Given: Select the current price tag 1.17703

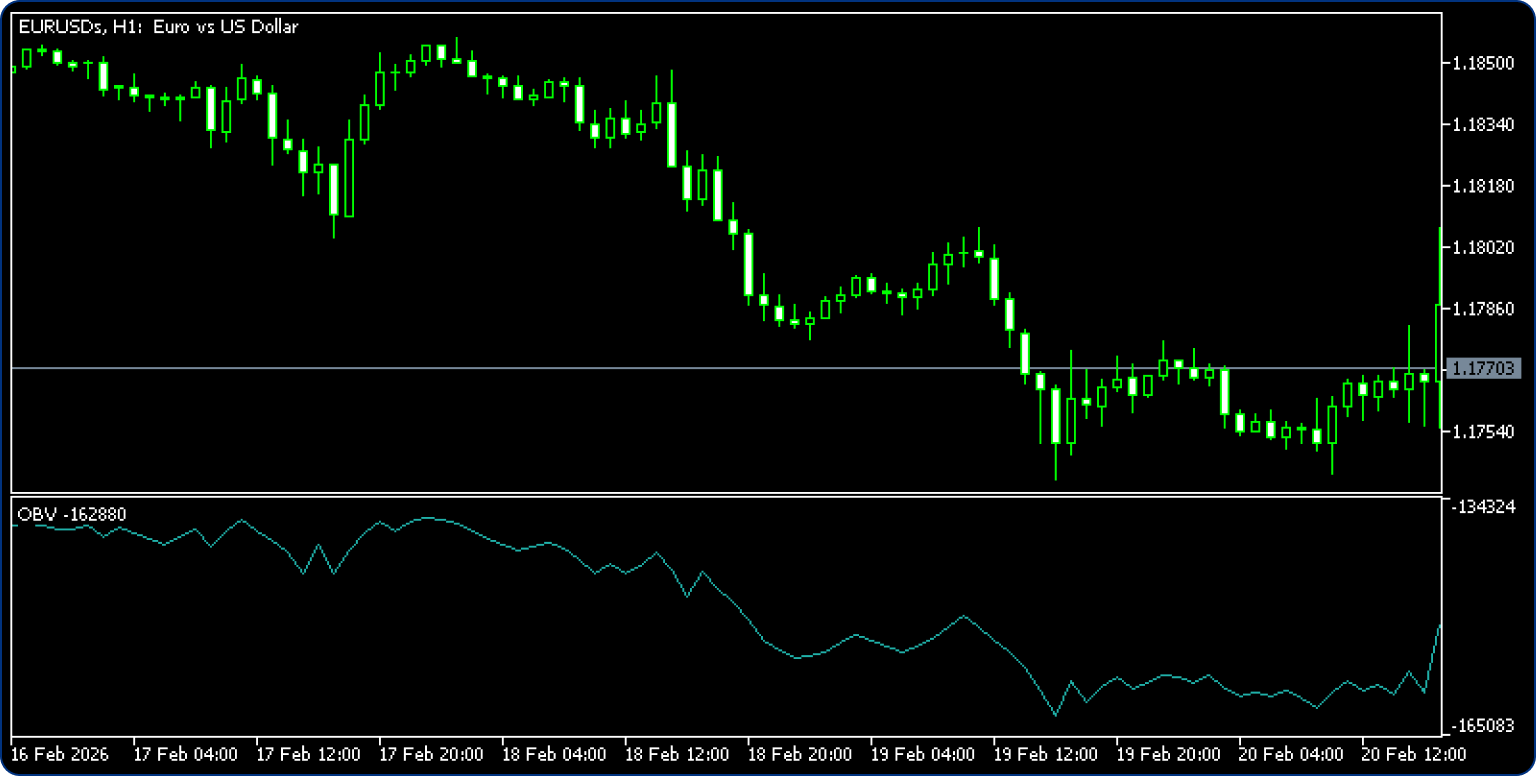Looking at the screenshot, I should pos(1484,369).
